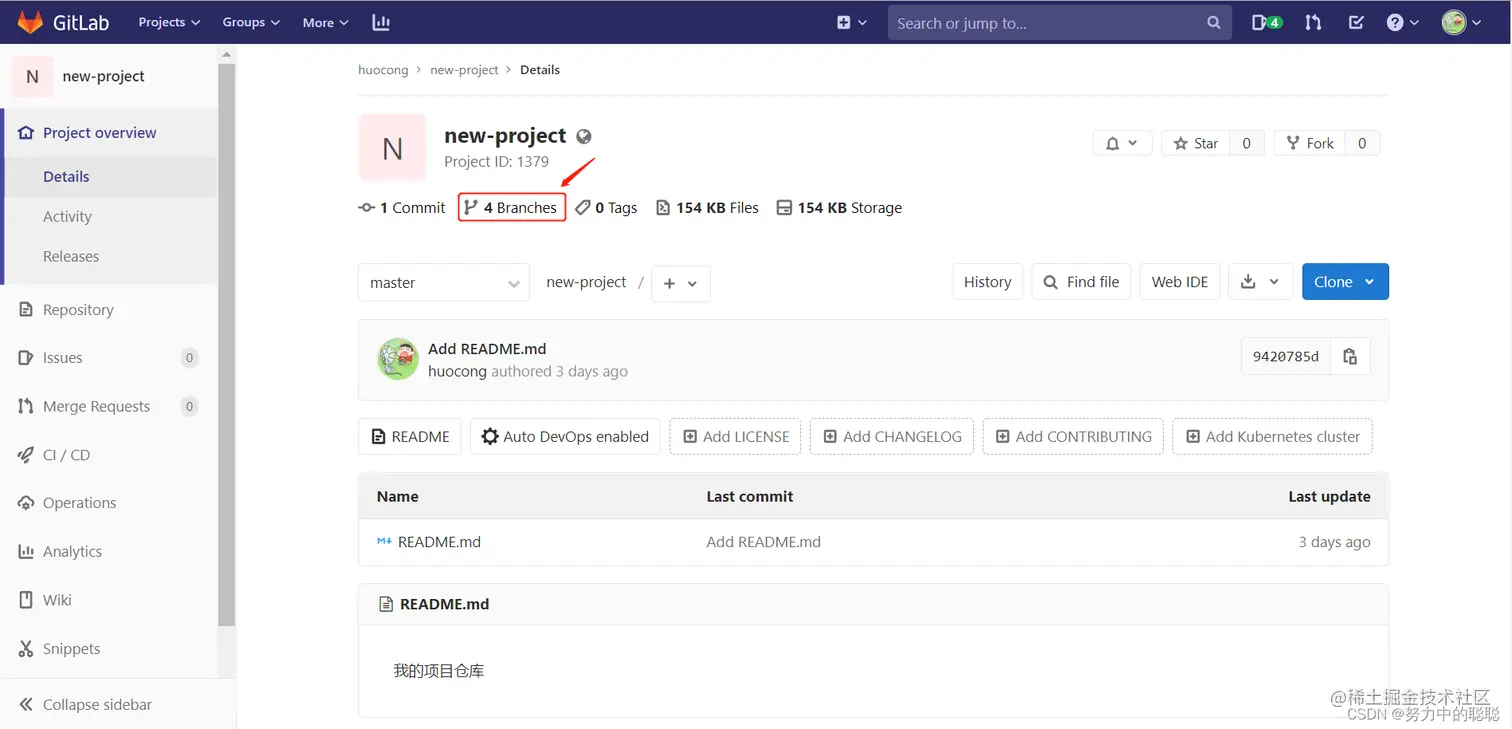
Task: Click the huocong author link
Action: tap(457, 371)
